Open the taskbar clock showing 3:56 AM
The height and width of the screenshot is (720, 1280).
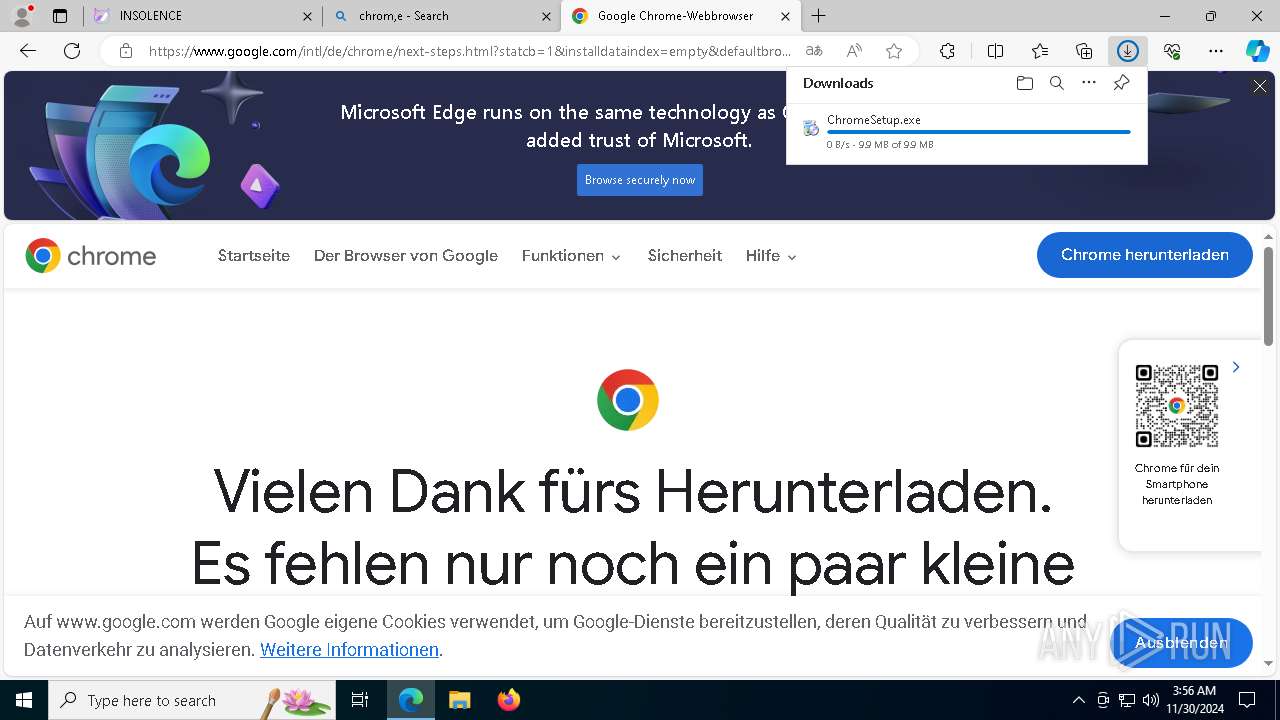[x=1194, y=700]
